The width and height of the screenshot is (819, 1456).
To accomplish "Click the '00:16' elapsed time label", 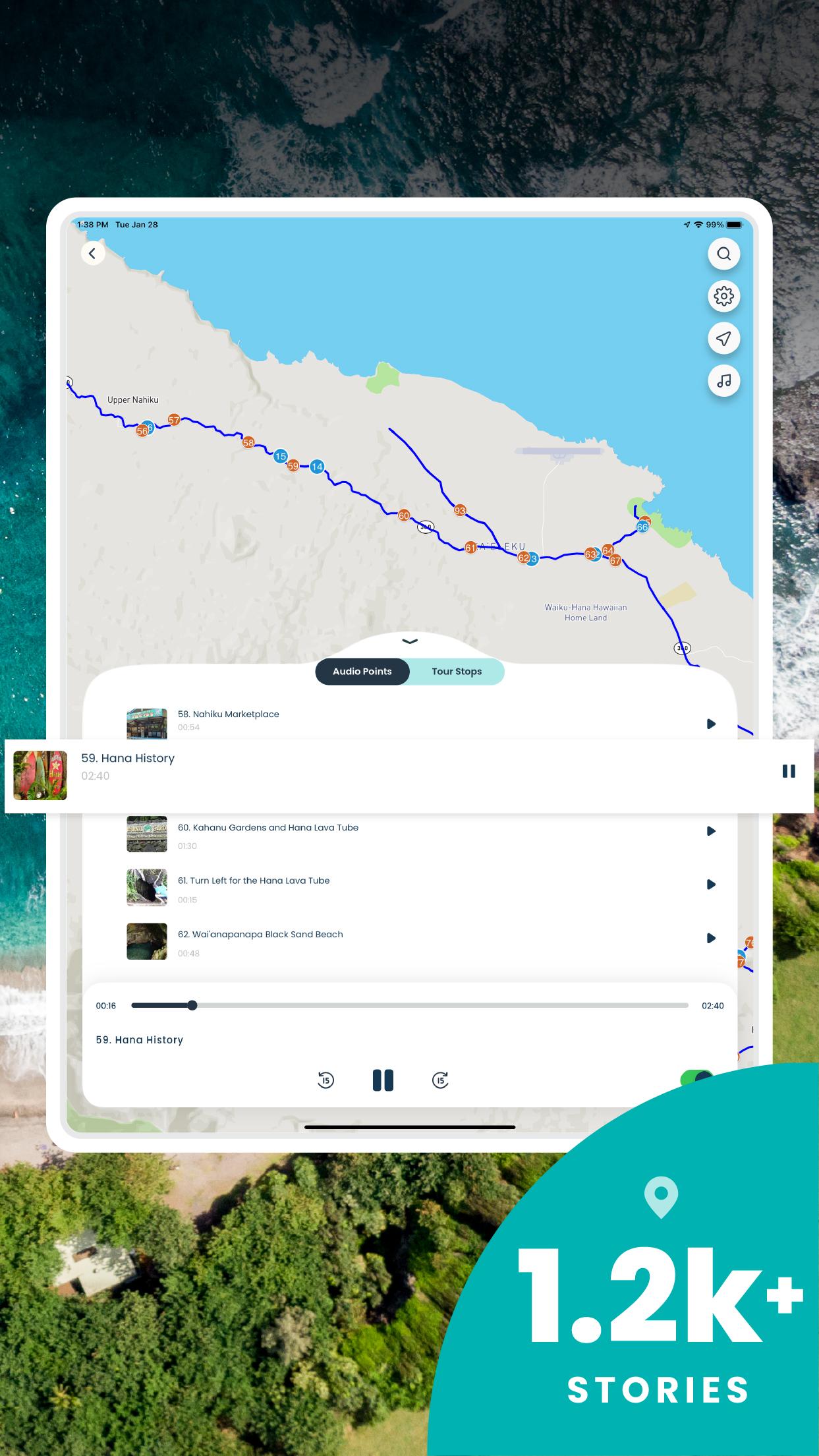I will click(x=106, y=1006).
